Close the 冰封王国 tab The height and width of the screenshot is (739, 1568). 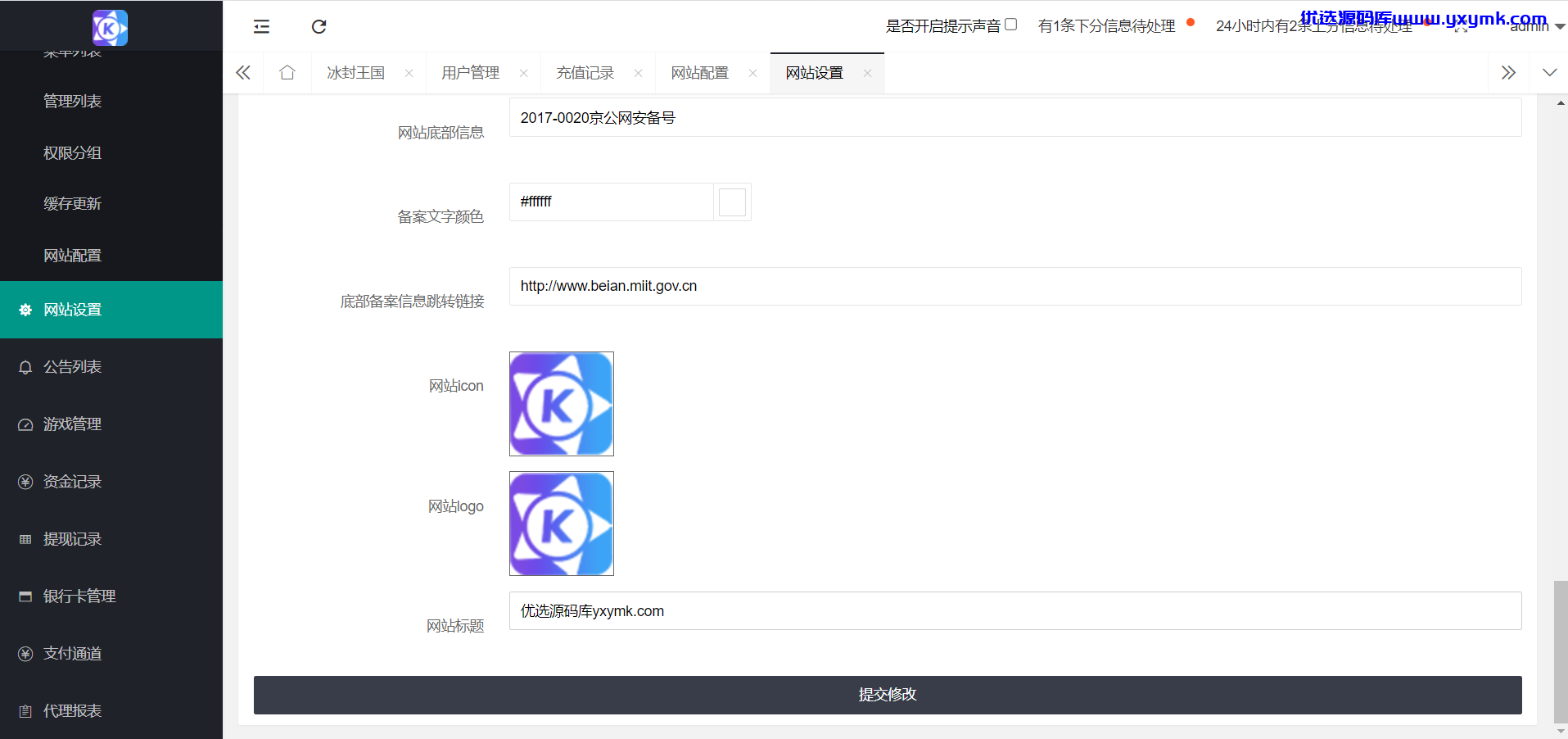point(409,73)
